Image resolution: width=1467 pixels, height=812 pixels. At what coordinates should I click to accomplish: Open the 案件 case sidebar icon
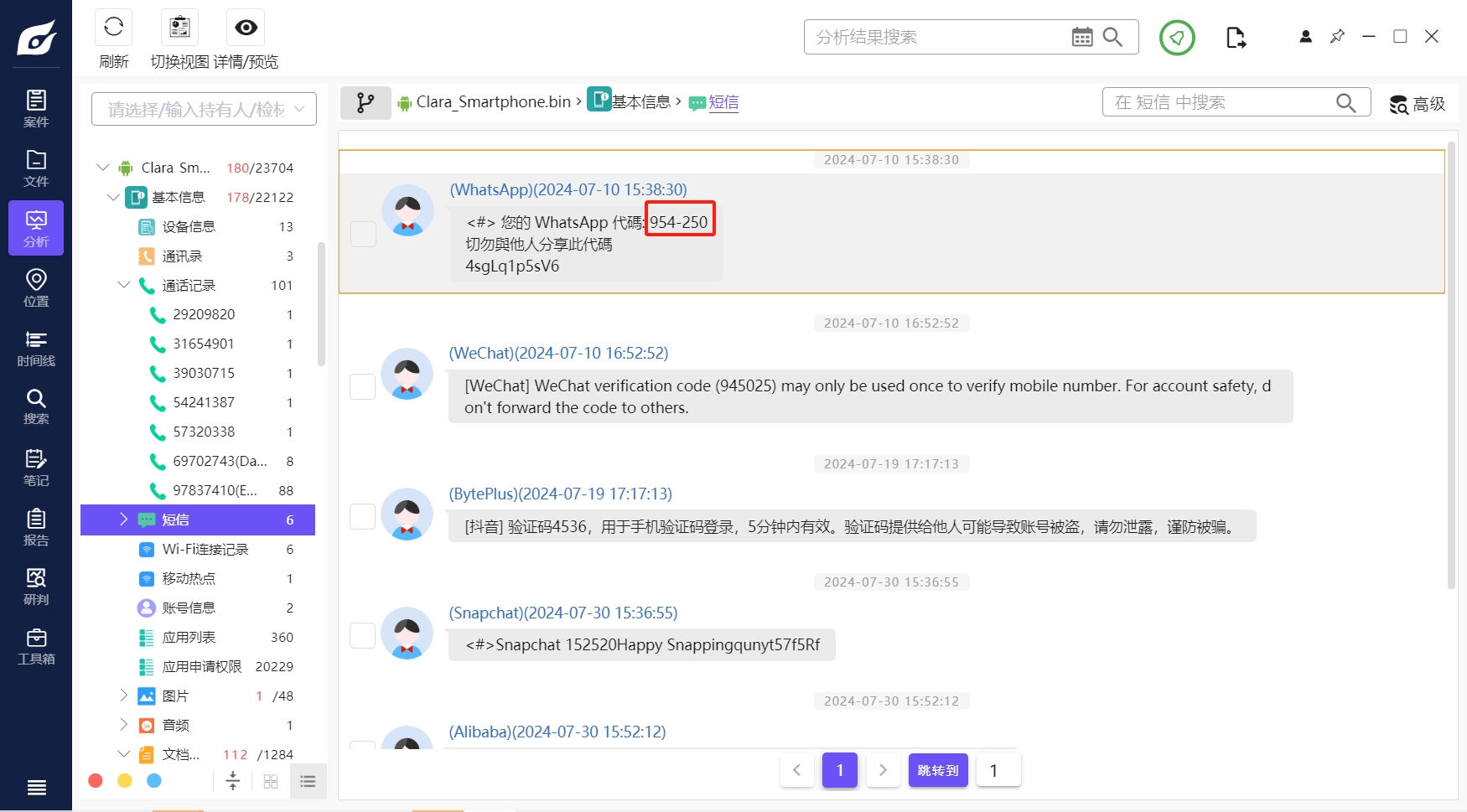click(36, 109)
